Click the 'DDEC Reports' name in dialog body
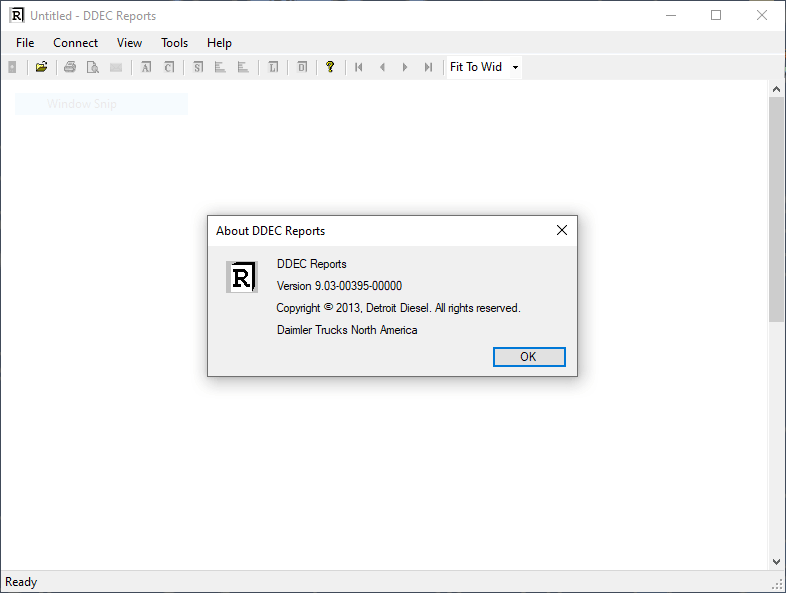Image resolution: width=786 pixels, height=593 pixels. (x=311, y=264)
